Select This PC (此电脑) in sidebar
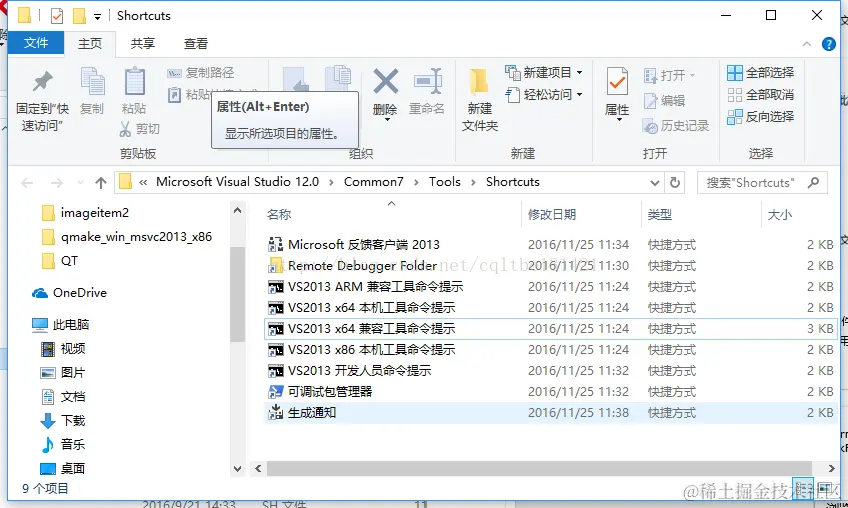Viewport: 848px width, 508px height. click(x=61, y=325)
